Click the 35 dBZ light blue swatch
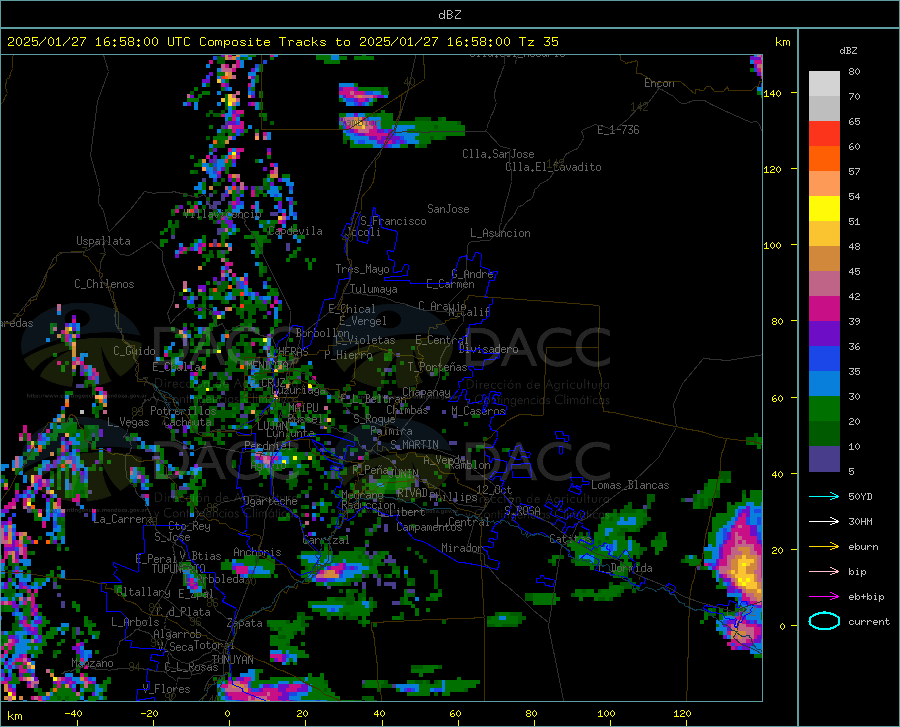900x727 pixels. (824, 383)
